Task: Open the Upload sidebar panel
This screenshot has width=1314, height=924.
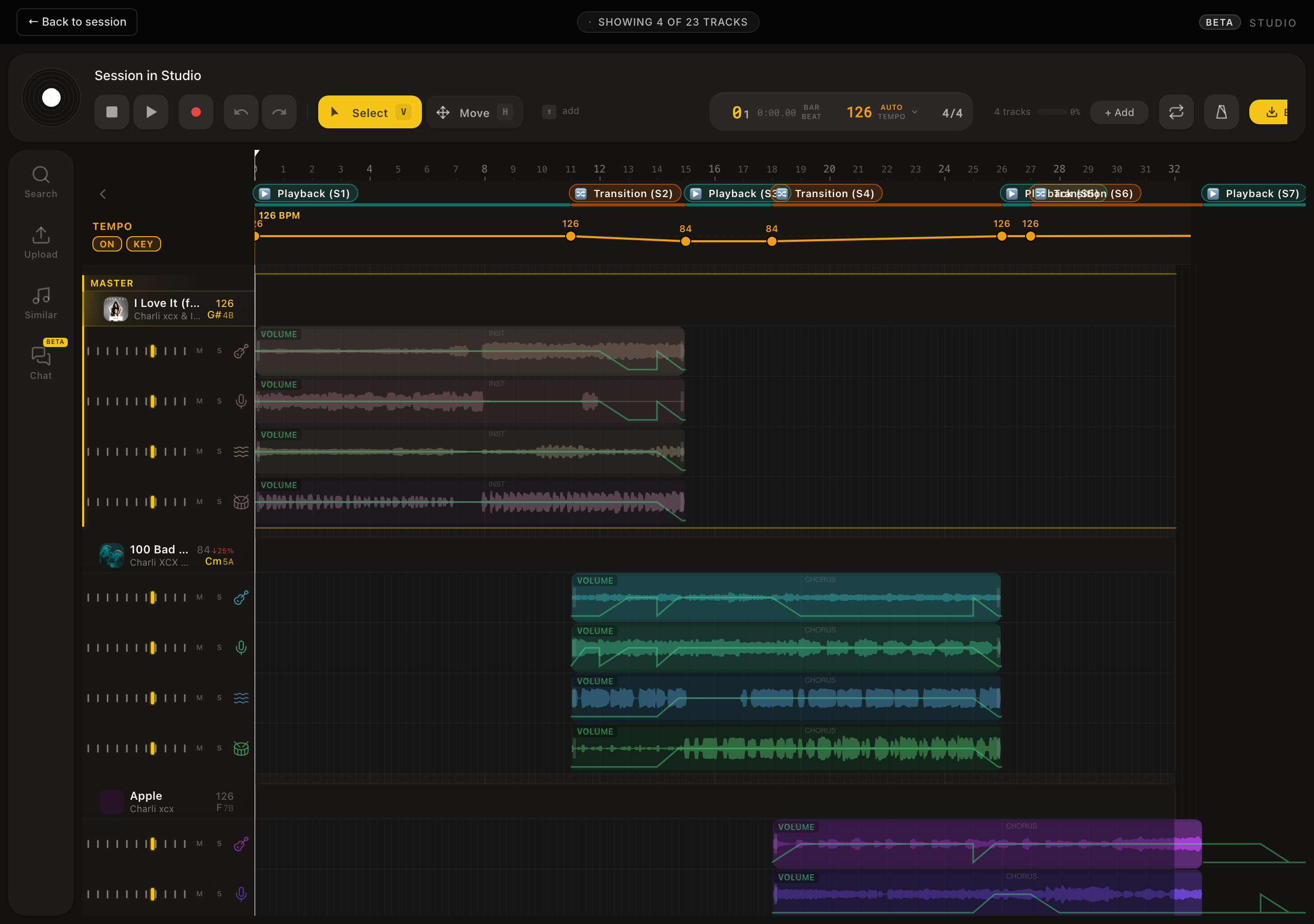Action: (41, 242)
